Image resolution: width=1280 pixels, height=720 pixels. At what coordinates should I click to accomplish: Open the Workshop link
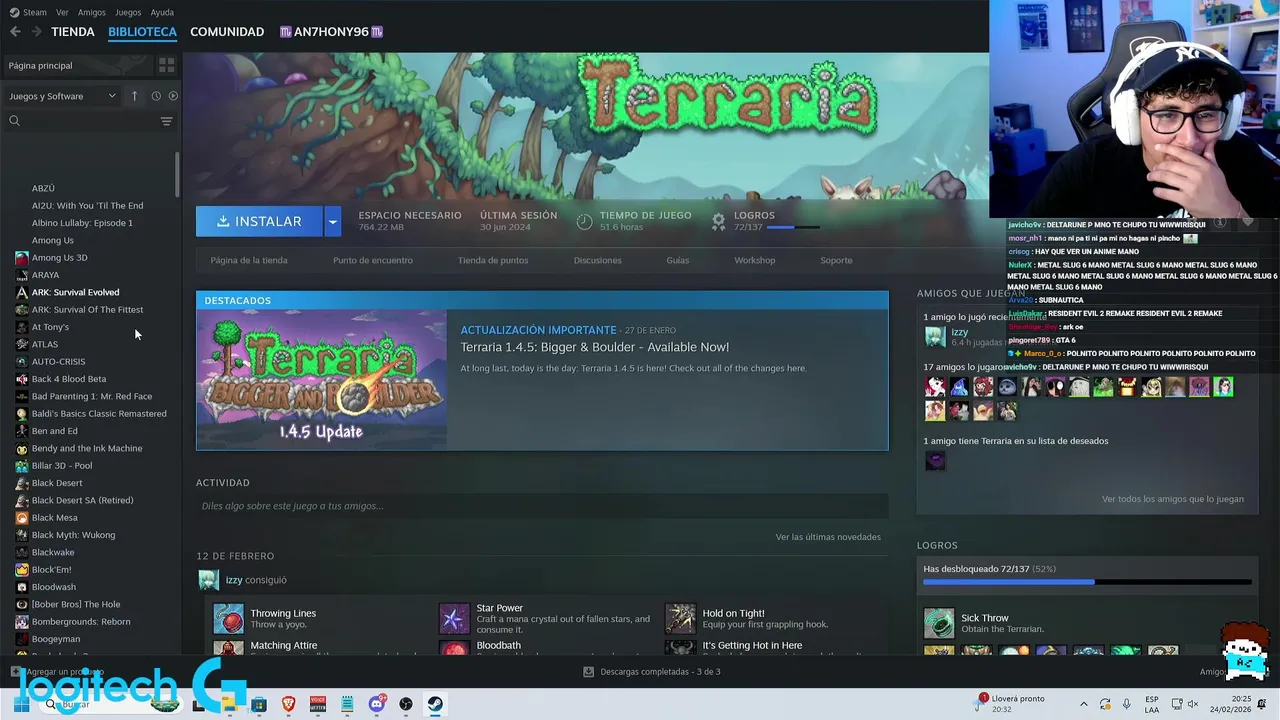755,260
